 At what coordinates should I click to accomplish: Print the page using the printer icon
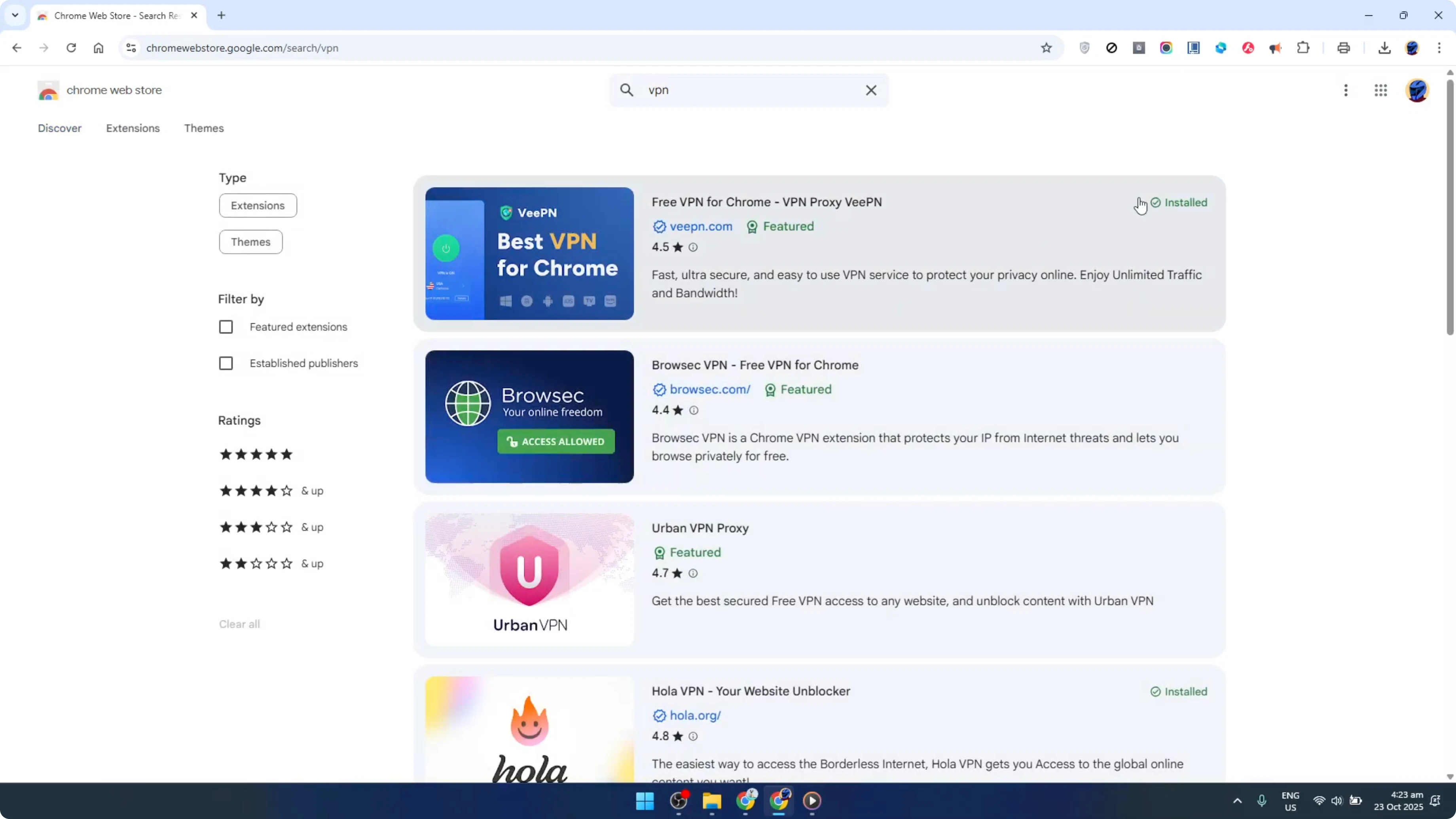(x=1344, y=48)
